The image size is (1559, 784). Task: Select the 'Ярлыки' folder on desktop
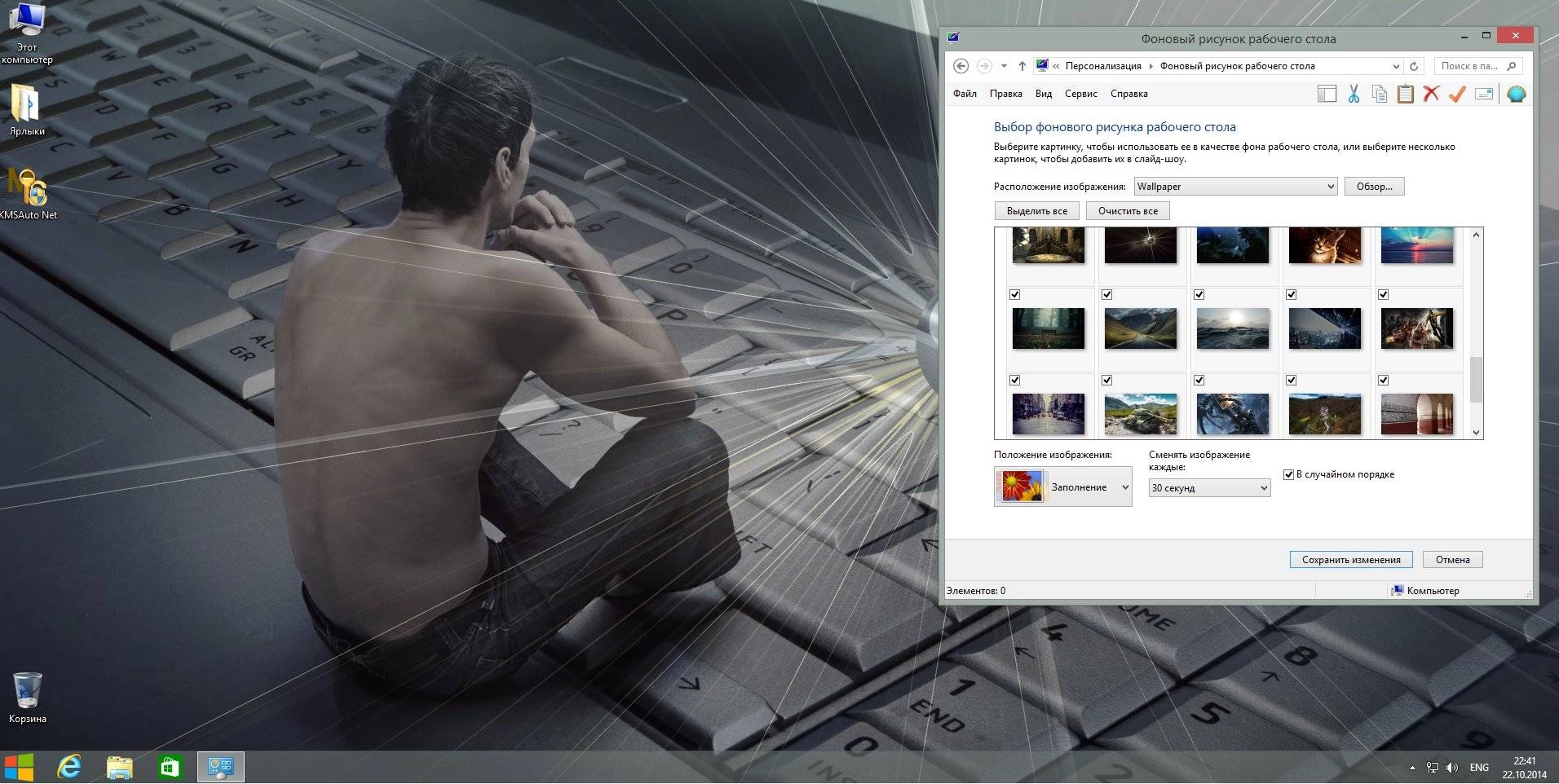pyautogui.click(x=27, y=109)
